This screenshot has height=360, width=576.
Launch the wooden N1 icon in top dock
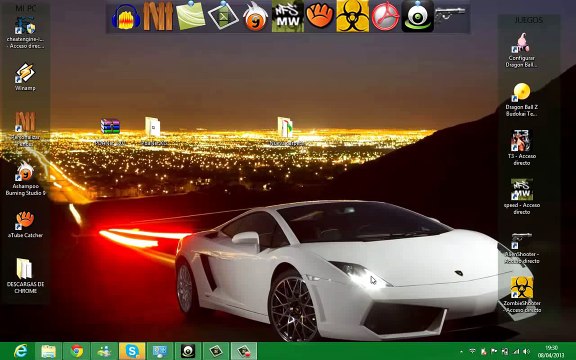[158, 17]
